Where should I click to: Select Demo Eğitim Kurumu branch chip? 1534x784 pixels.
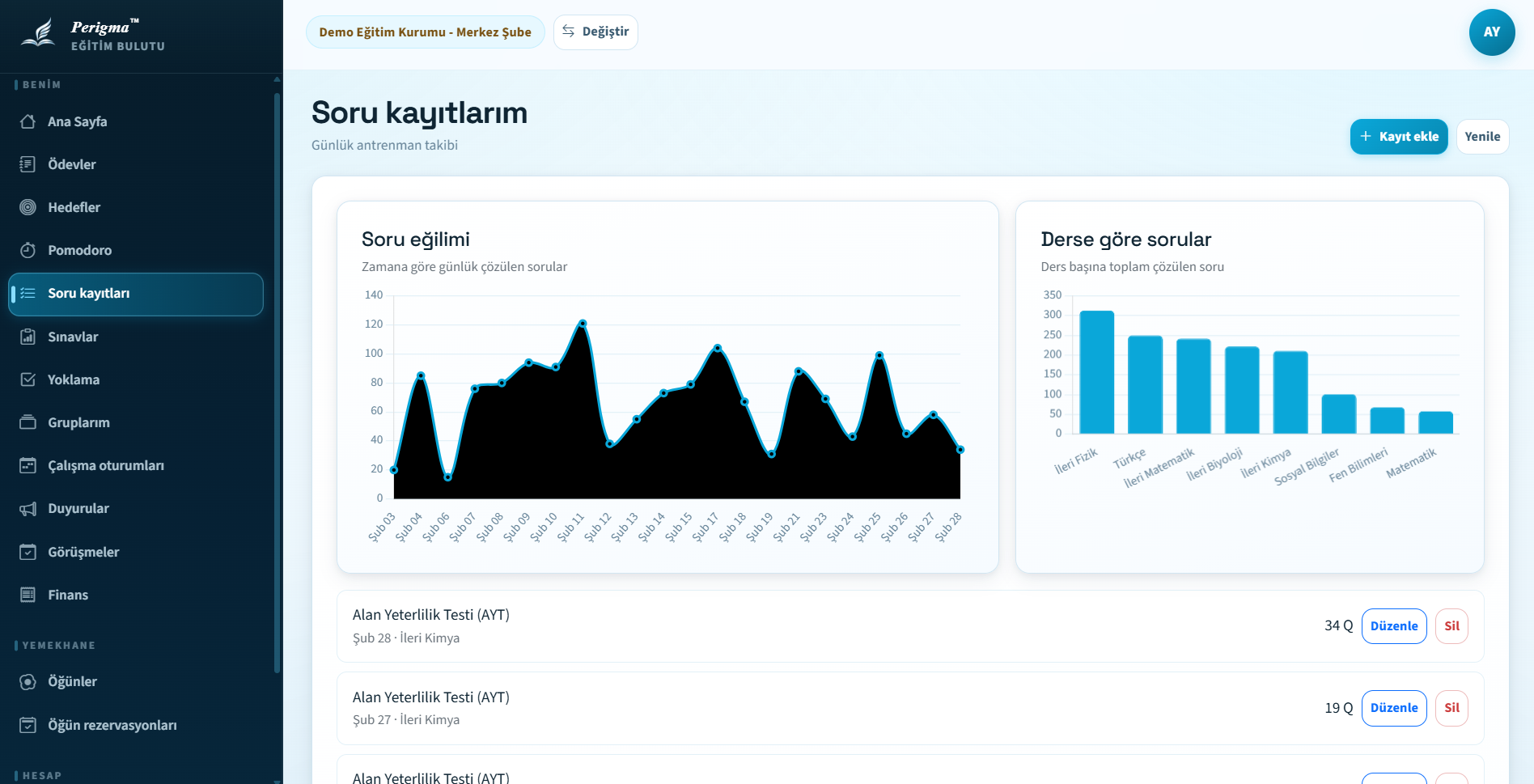click(x=425, y=32)
